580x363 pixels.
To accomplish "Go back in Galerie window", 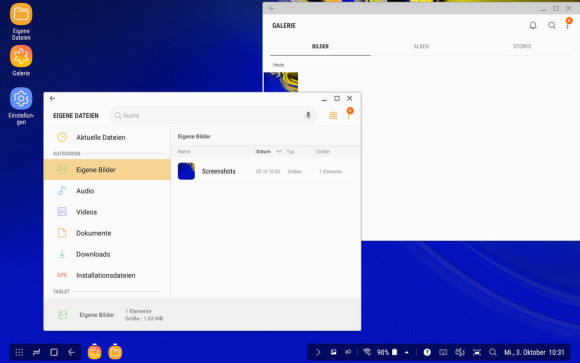I will (x=272, y=8).
